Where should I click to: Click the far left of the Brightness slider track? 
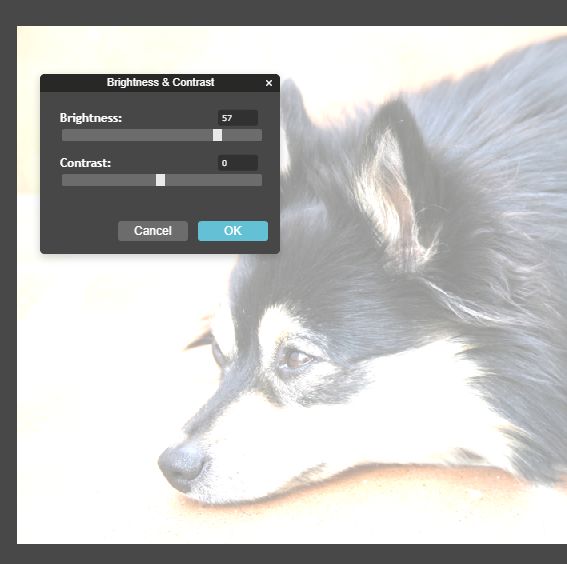pyautogui.click(x=65, y=135)
